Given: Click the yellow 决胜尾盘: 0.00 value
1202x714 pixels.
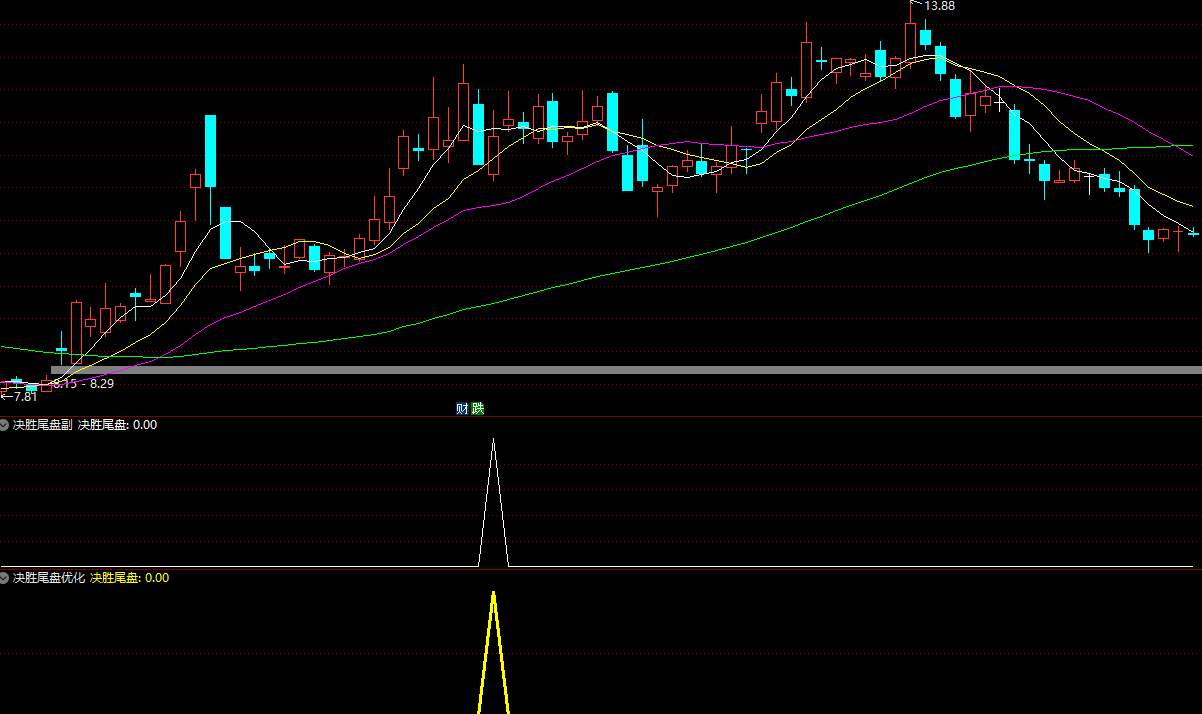Looking at the screenshot, I should click(130, 578).
